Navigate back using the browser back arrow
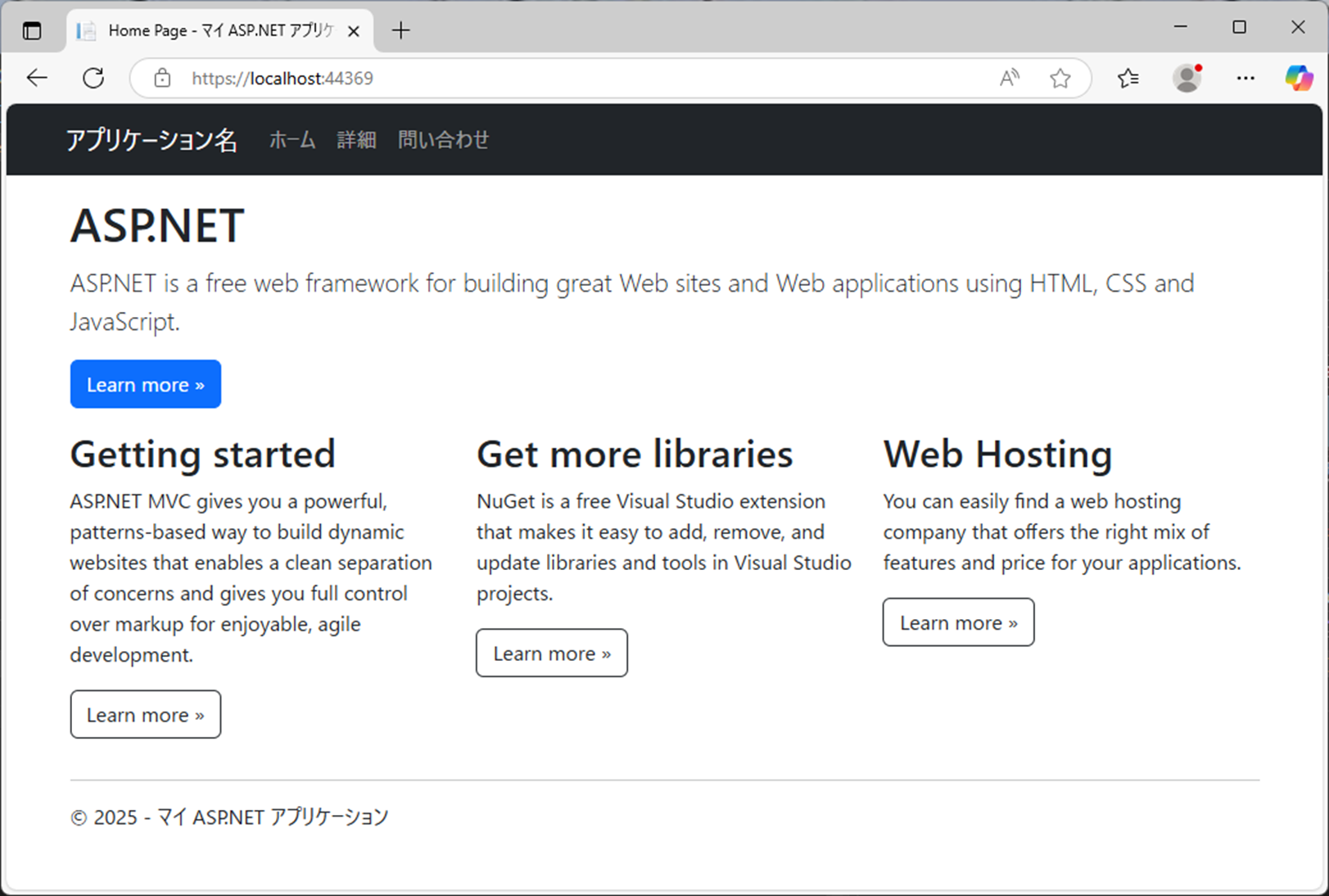This screenshot has width=1329, height=896. [36, 78]
